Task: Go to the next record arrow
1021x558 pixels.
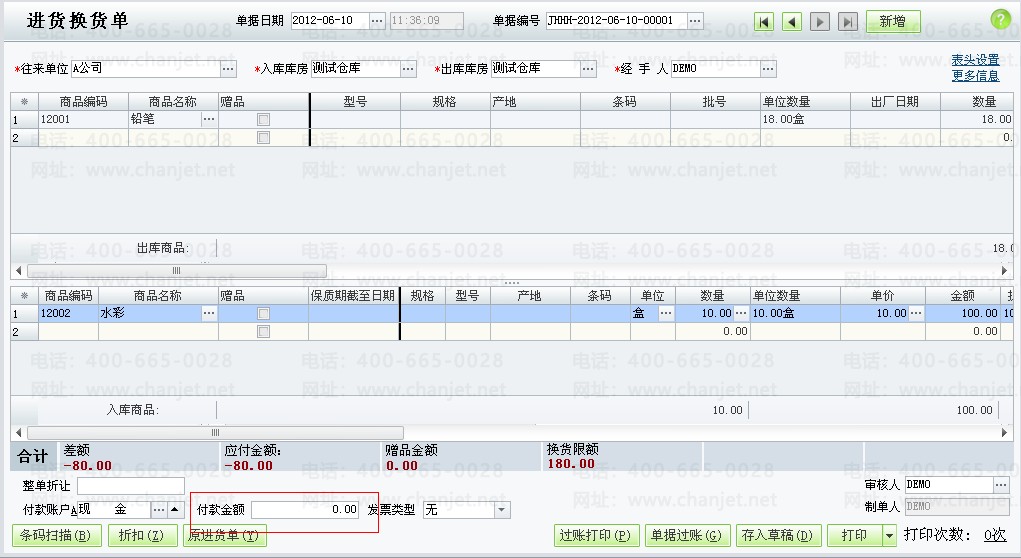Action: pos(820,21)
